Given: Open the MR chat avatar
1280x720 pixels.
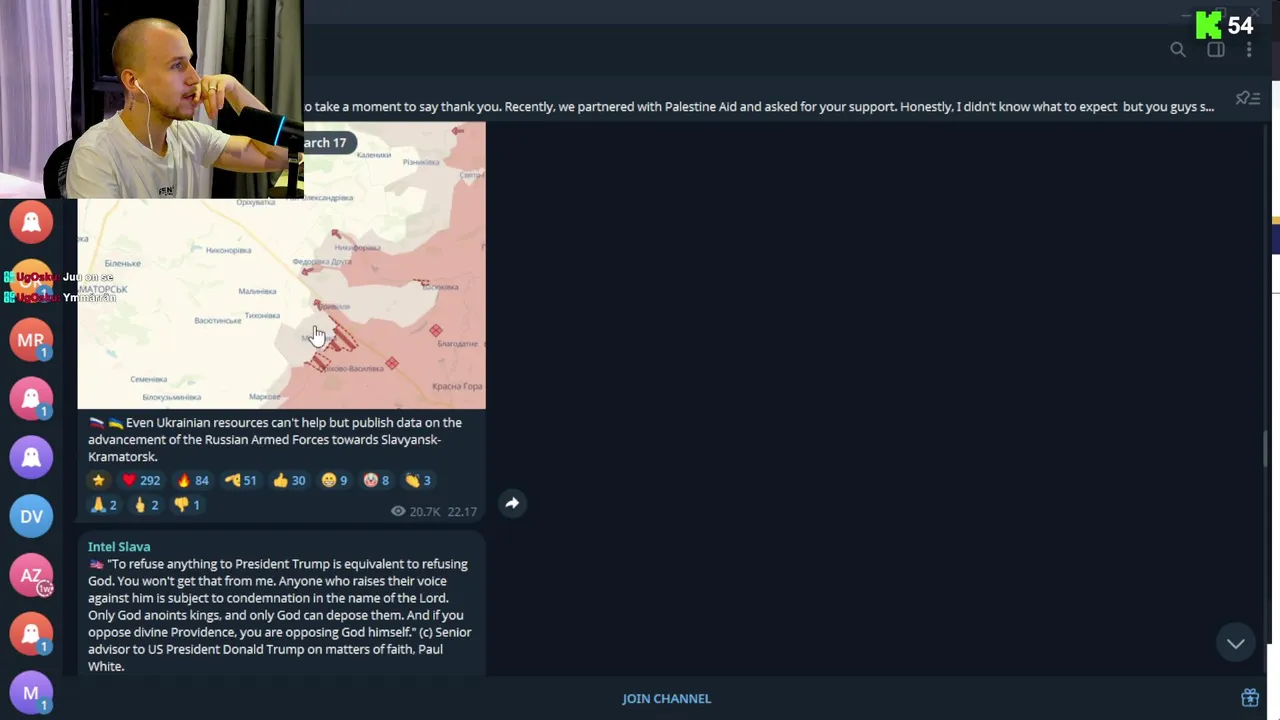Looking at the screenshot, I should pyautogui.click(x=31, y=340).
